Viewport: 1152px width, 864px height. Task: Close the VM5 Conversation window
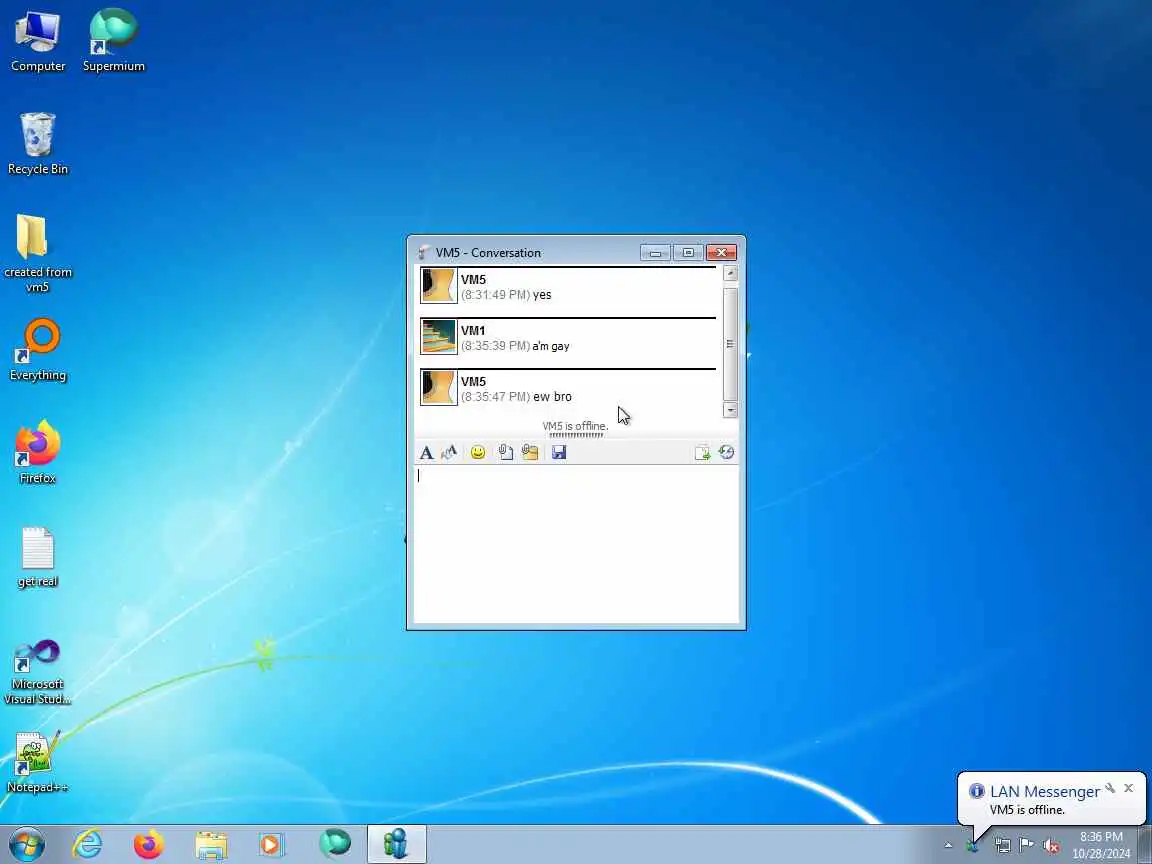tap(721, 253)
